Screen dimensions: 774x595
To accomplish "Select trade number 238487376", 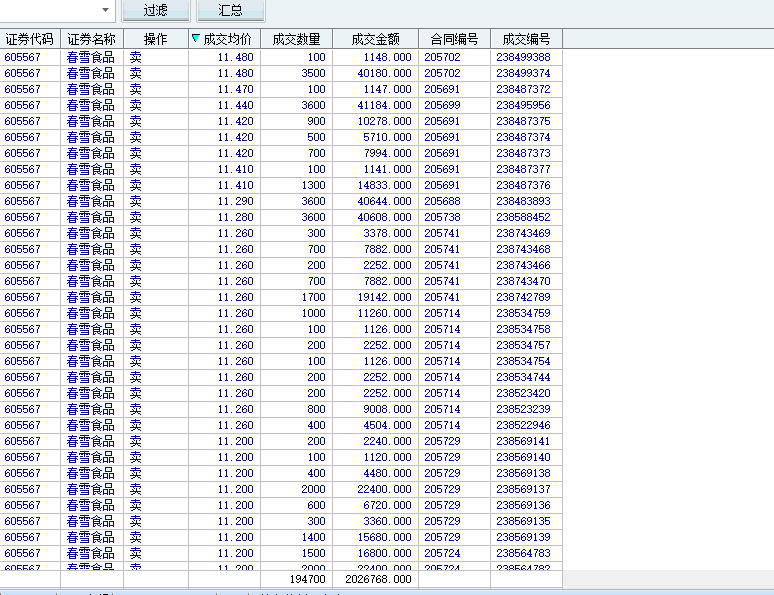I will point(523,185).
